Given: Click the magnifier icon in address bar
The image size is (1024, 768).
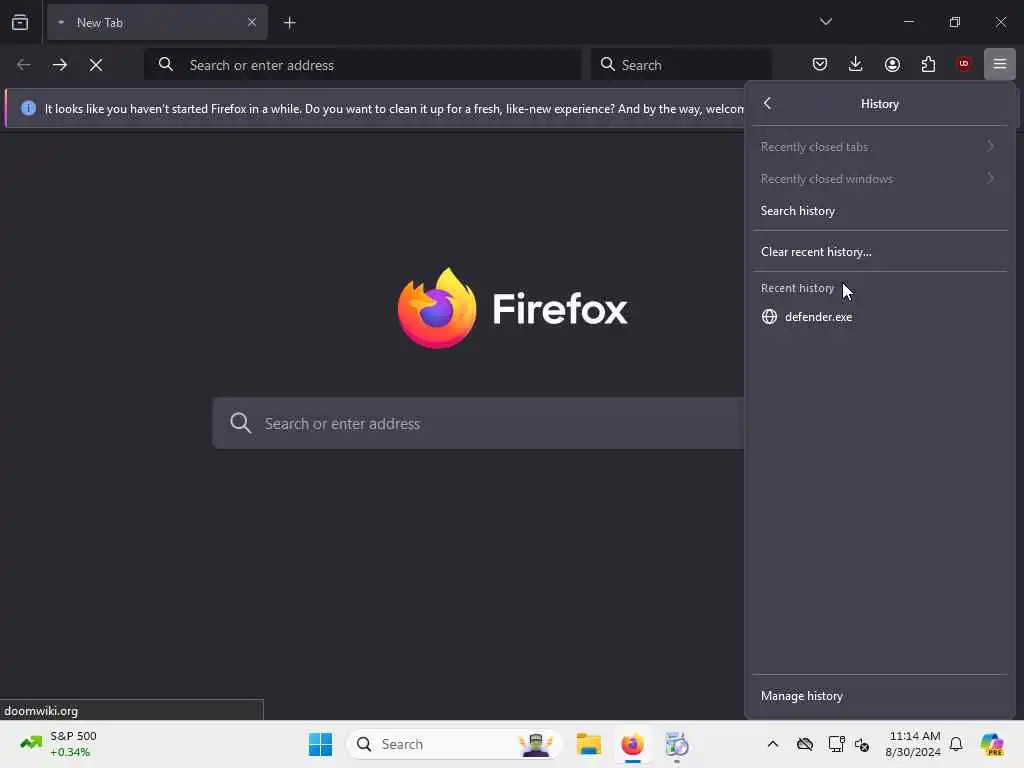Looking at the screenshot, I should point(166,64).
